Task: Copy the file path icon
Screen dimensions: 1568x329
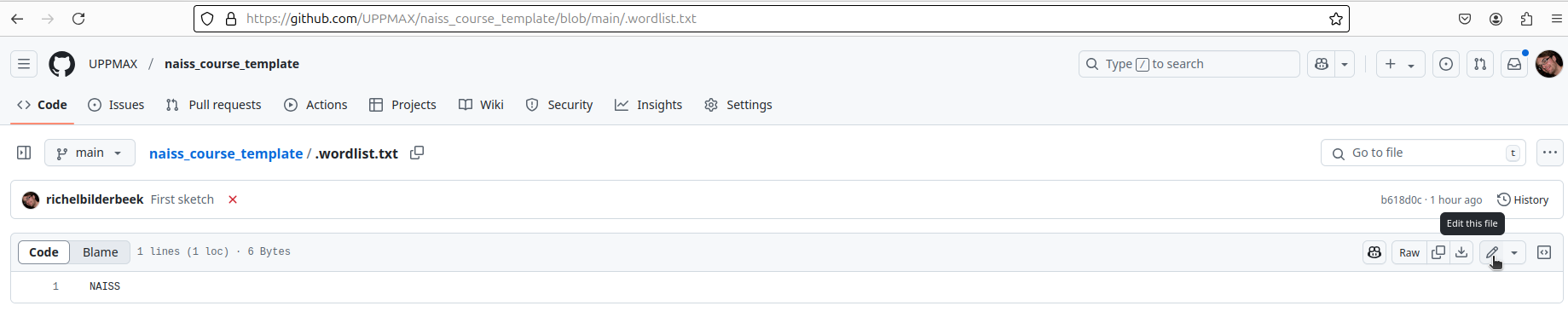Action: click(x=417, y=153)
